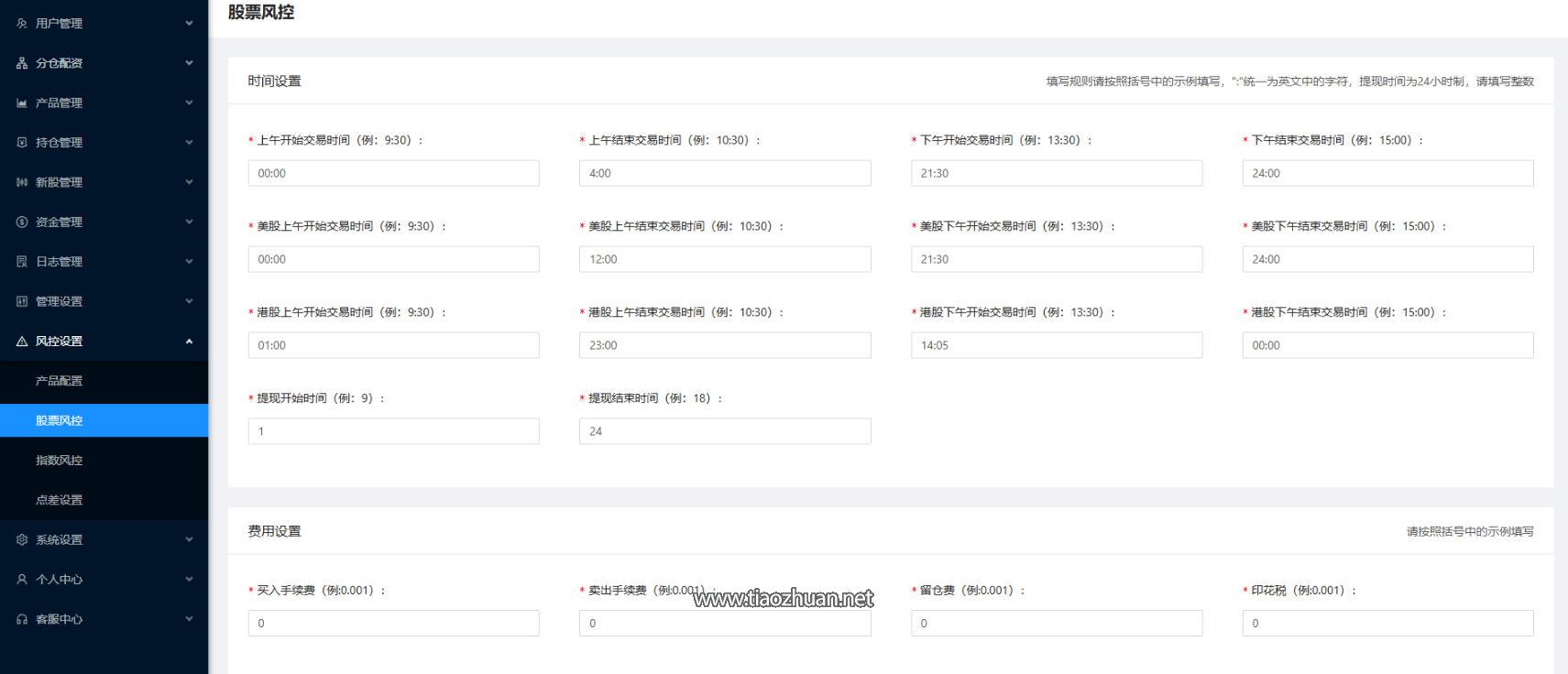Screen dimensions: 1568x674
Task: Expand the 持仓管理 chevron arrow
Action: pyautogui.click(x=189, y=142)
